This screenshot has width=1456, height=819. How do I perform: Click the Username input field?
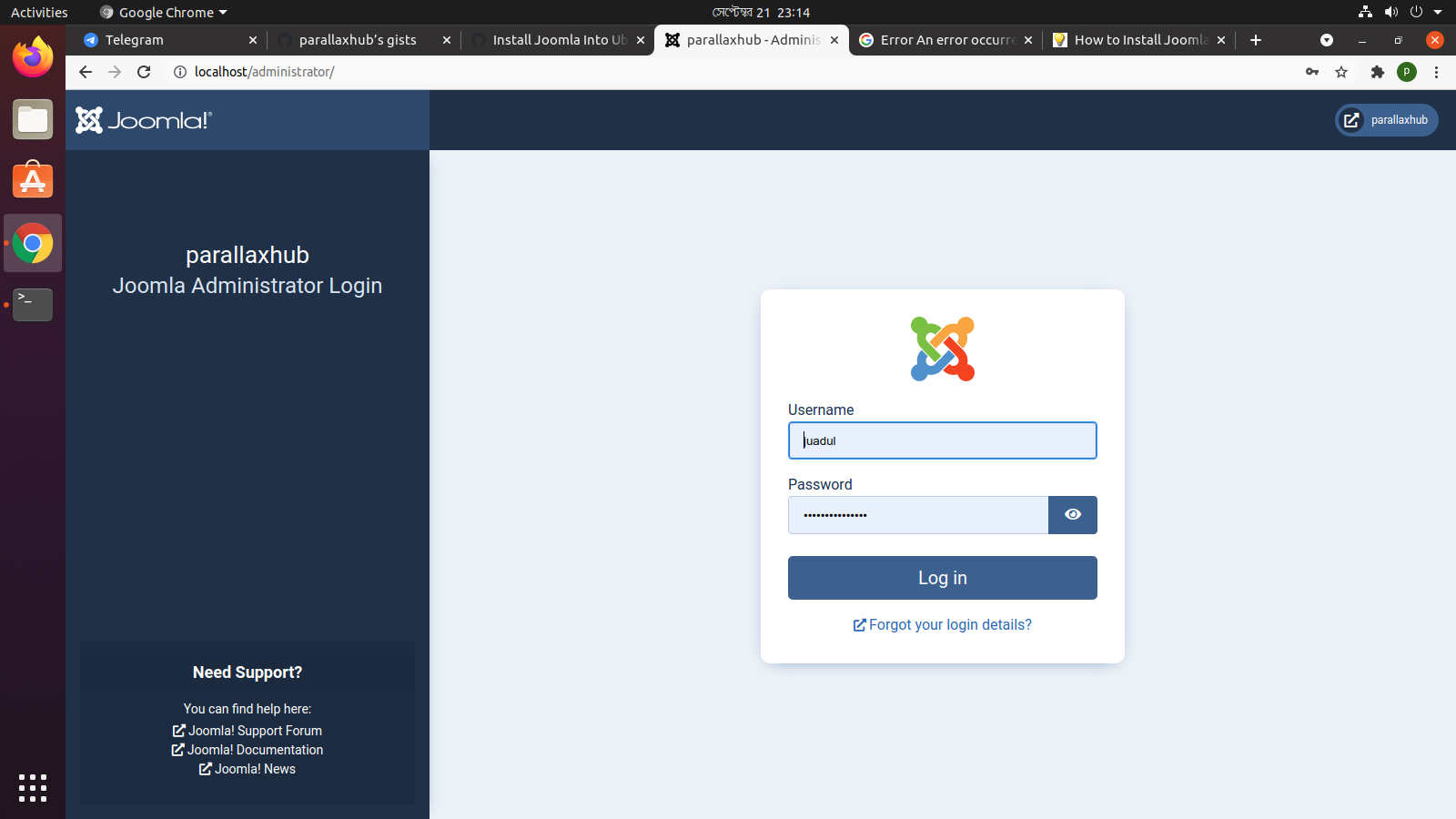click(942, 440)
